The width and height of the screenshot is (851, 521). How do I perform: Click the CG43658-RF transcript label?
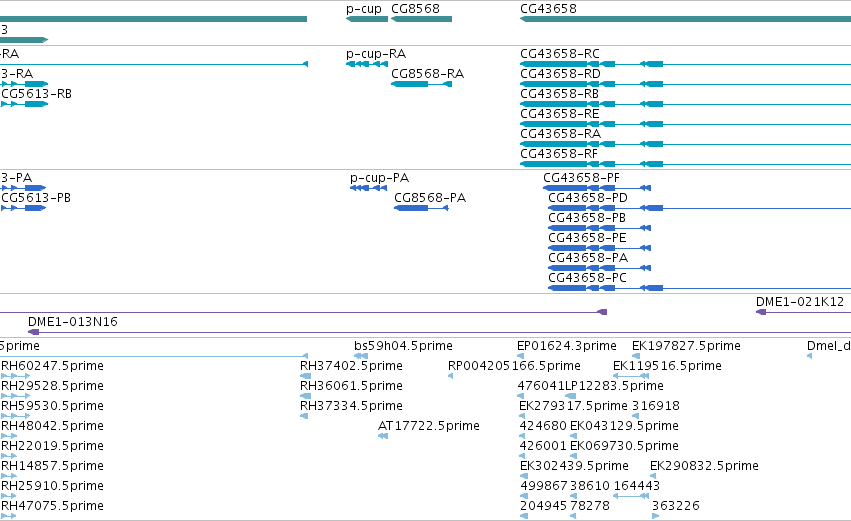coord(559,154)
